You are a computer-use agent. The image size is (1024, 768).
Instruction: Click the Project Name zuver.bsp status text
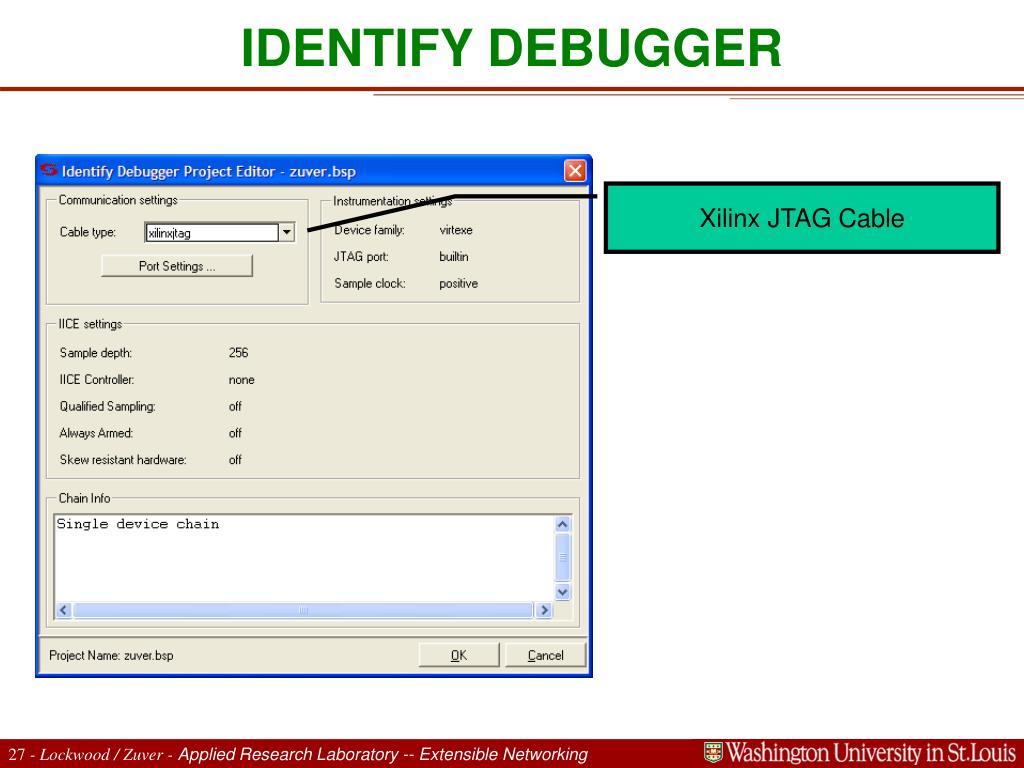[x=111, y=655]
